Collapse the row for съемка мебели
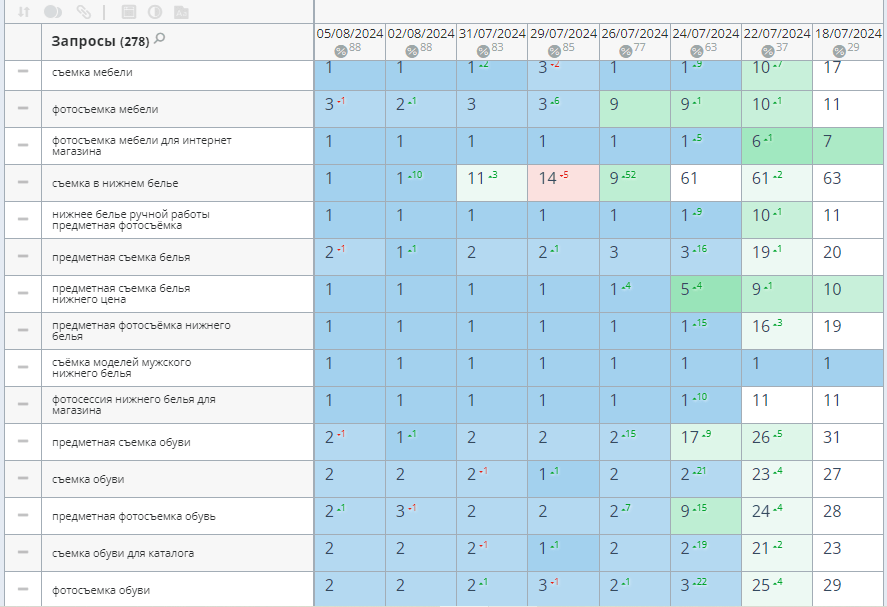Image resolution: width=887 pixels, height=607 pixels. pos(22,72)
